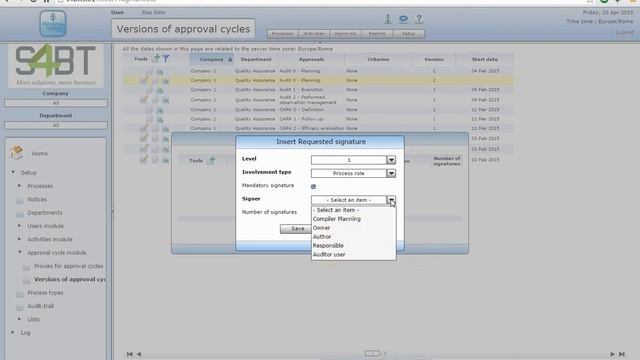Open help via the question mark icon
The width and height of the screenshot is (640, 360).
coord(418,19)
